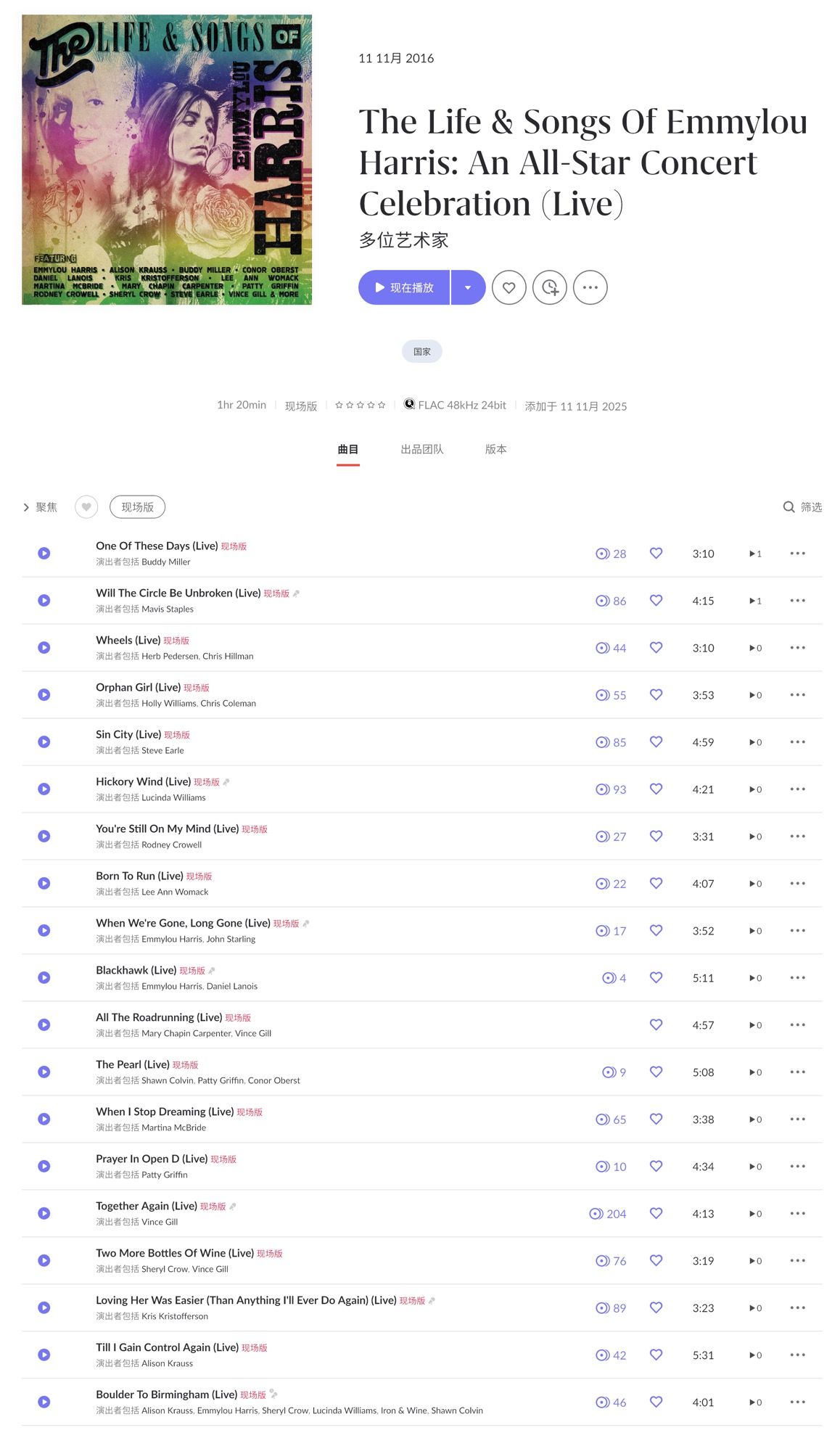
Task: Play the track One Of These Days
Action: [44, 553]
